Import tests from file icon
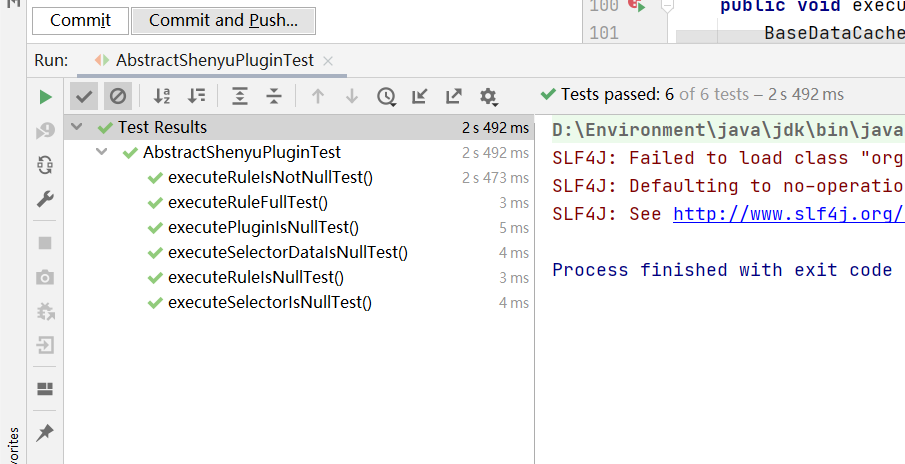The image size is (905, 464). pyautogui.click(x=420, y=96)
